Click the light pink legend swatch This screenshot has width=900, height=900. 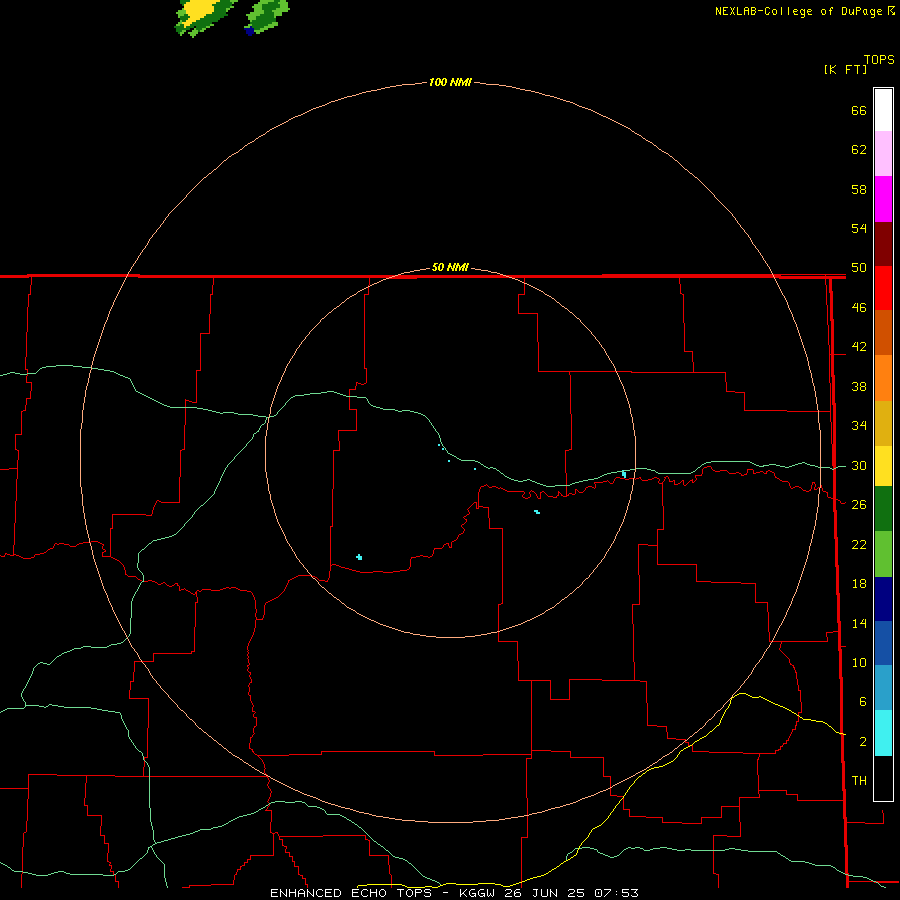point(883,153)
